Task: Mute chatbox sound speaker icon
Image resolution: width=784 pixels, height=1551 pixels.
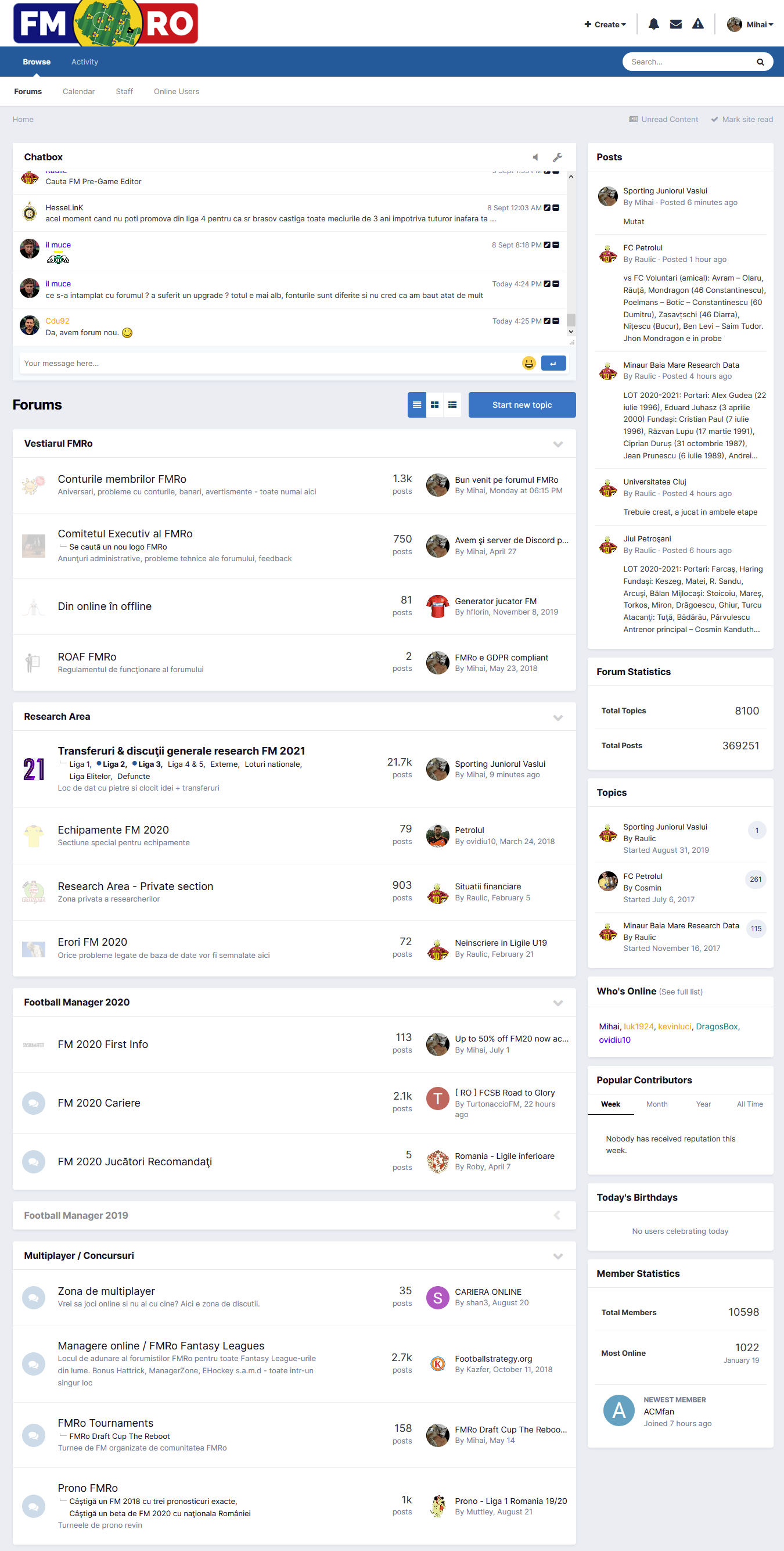Action: [x=535, y=157]
